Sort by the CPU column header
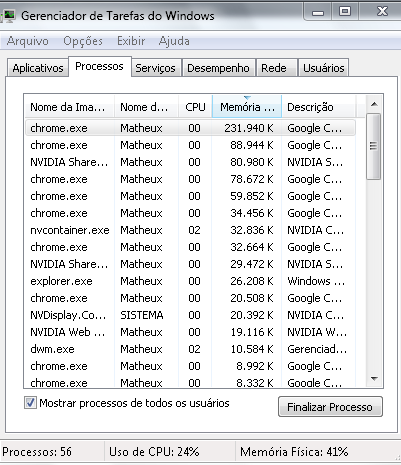Screen dimensions: 401x465 point(195,107)
